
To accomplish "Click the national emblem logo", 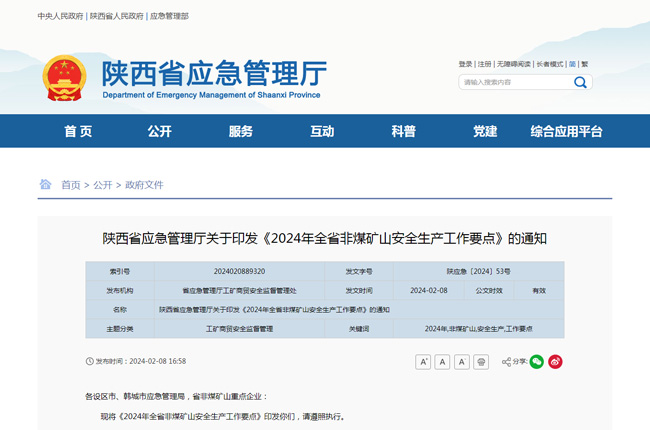I will point(65,80).
